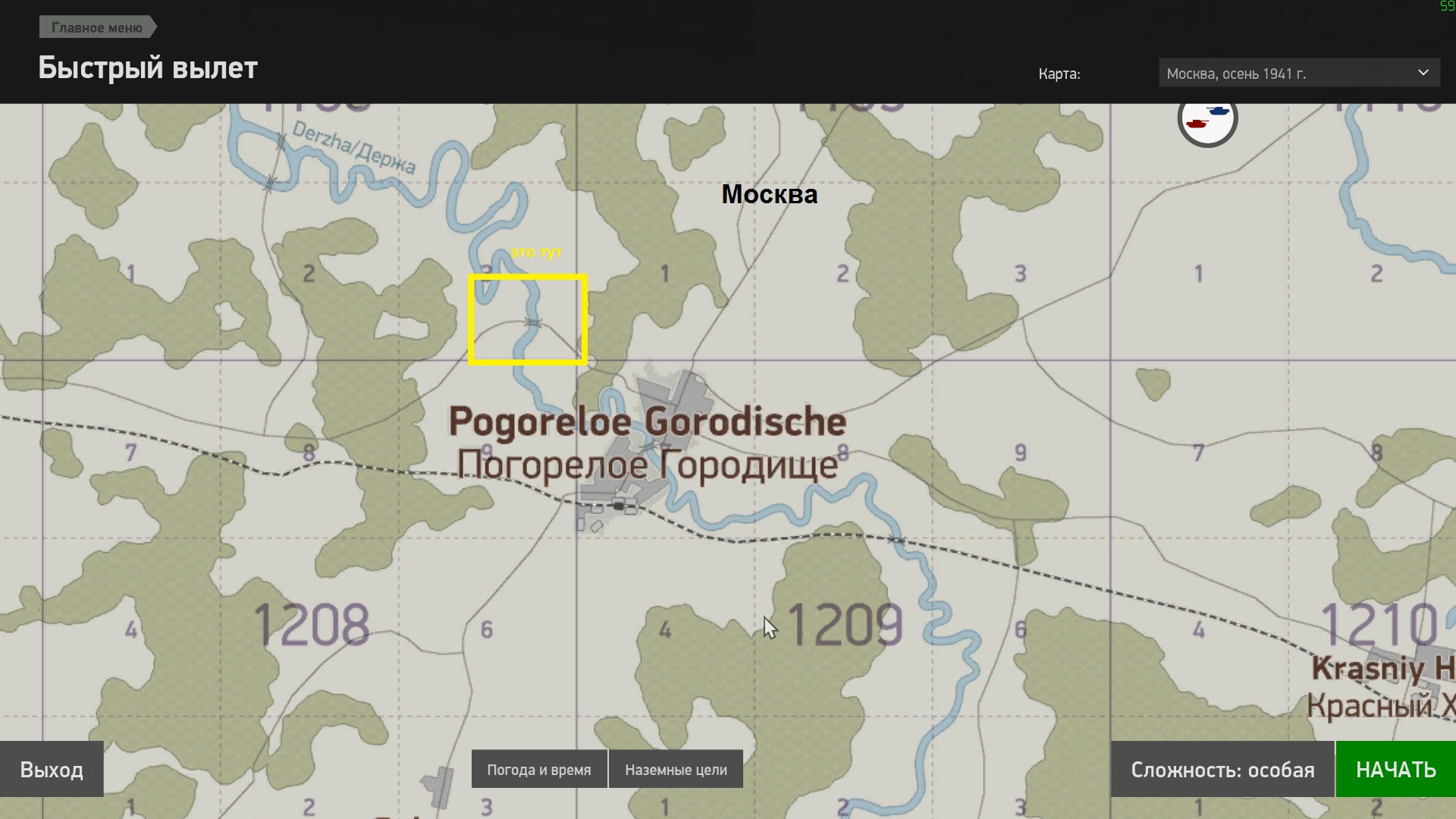The height and width of the screenshot is (819, 1456).
Task: Expand map dropdown with the chevron arrow
Action: tap(1423, 73)
